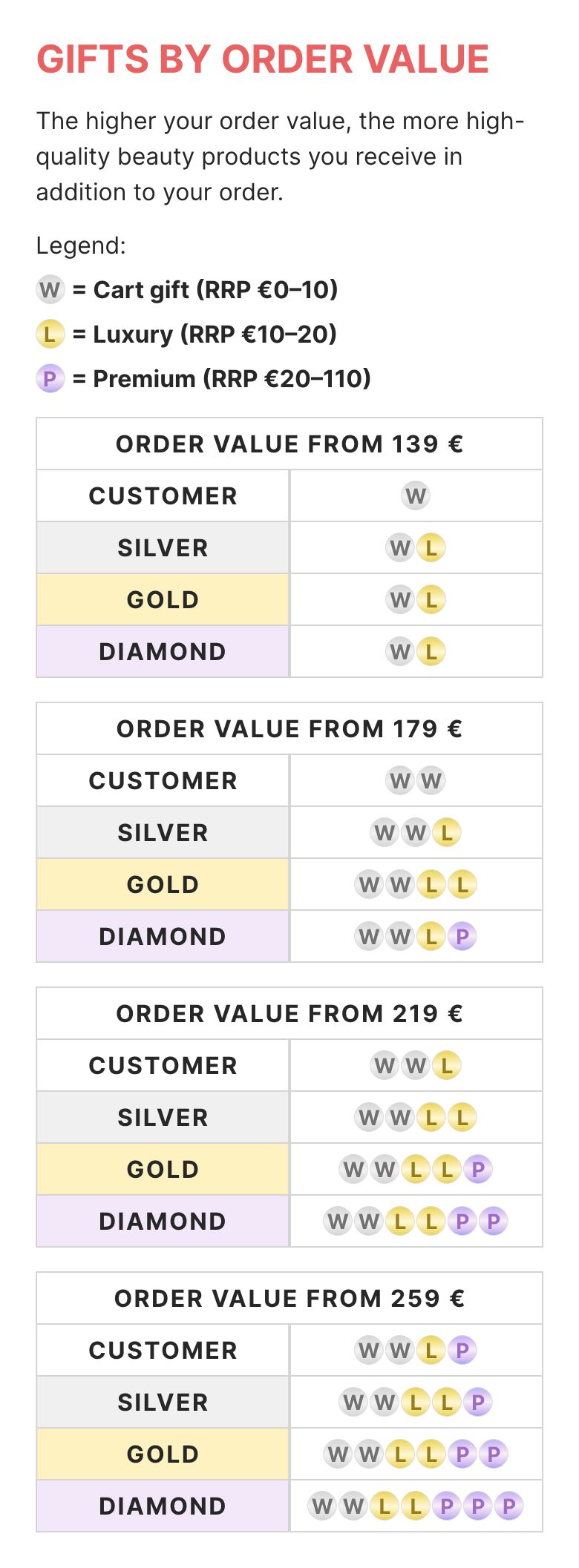579x1568 pixels.
Task: Select the "Order Value from 139 €" table header
Action: pyautogui.click(x=289, y=444)
